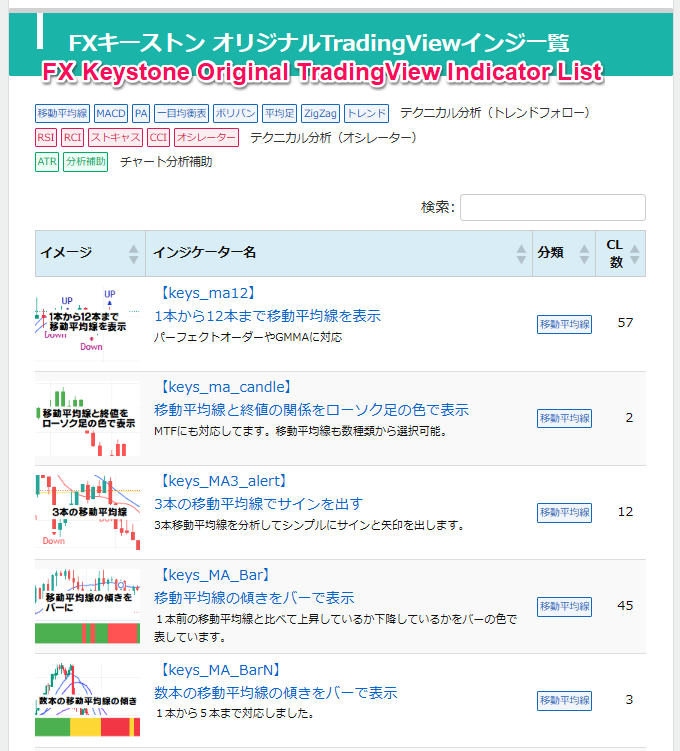This screenshot has width=680, height=751.
Task: Sort table by 分類 column
Action: 564,253
